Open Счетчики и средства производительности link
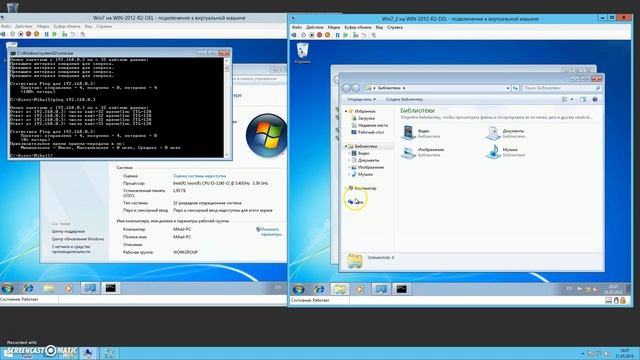The image size is (640, 360). coord(71,249)
